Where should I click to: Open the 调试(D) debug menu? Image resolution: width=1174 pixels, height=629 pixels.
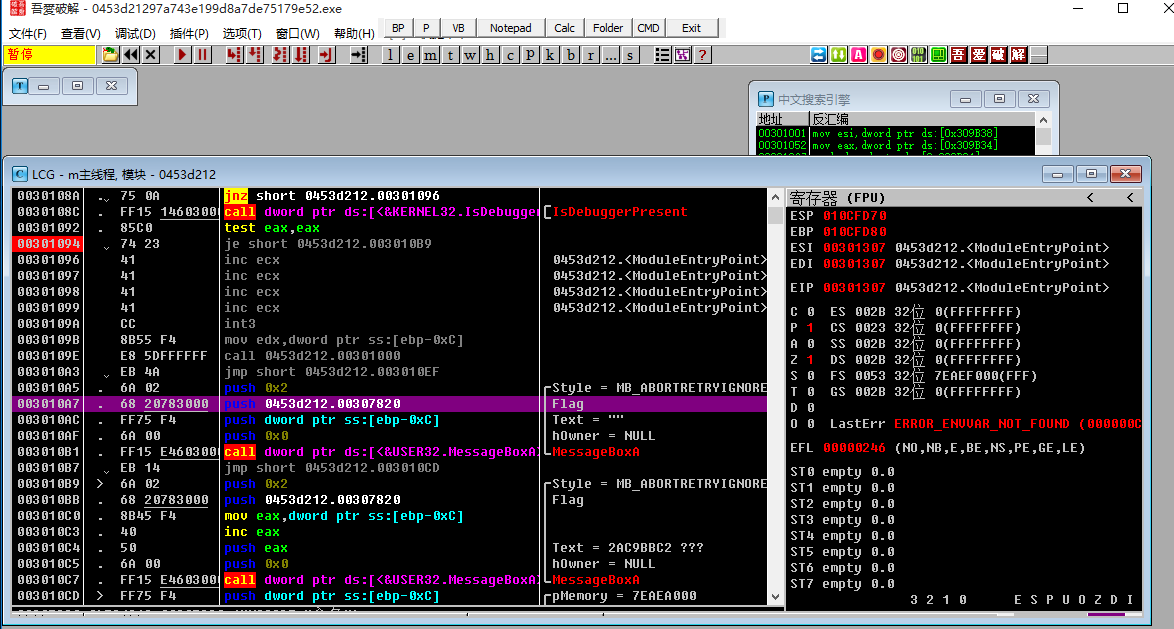[135, 33]
